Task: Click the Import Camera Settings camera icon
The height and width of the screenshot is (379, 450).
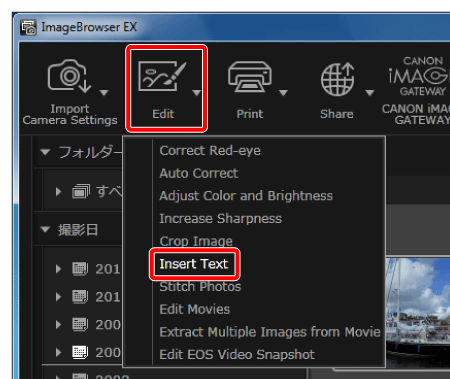Action: pyautogui.click(x=69, y=76)
